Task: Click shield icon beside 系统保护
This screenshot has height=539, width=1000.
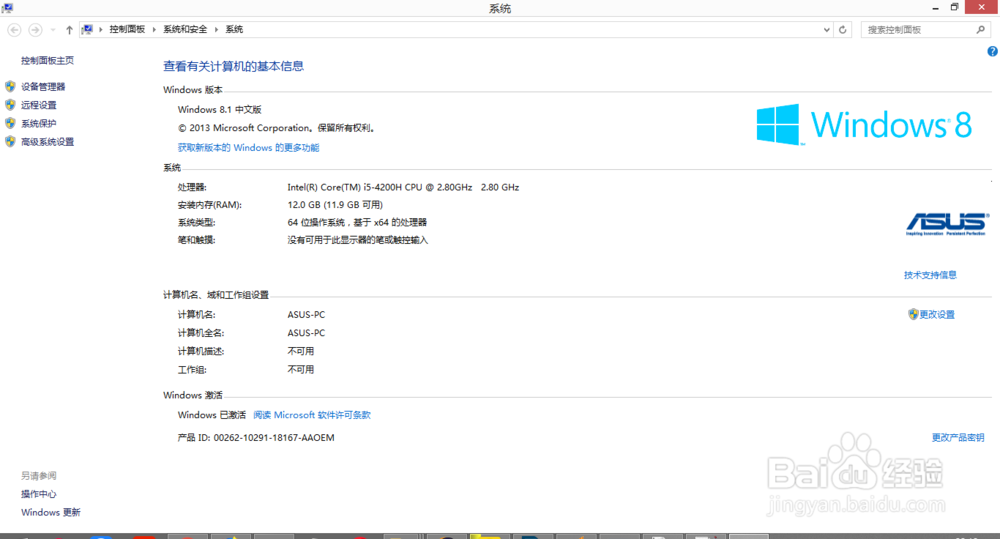Action: tap(10, 123)
